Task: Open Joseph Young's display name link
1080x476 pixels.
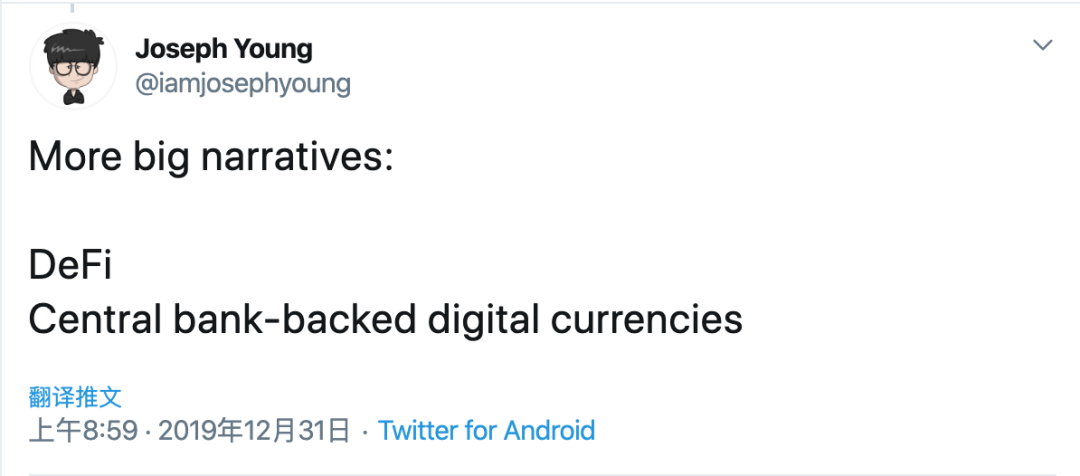Action: pyautogui.click(x=223, y=48)
